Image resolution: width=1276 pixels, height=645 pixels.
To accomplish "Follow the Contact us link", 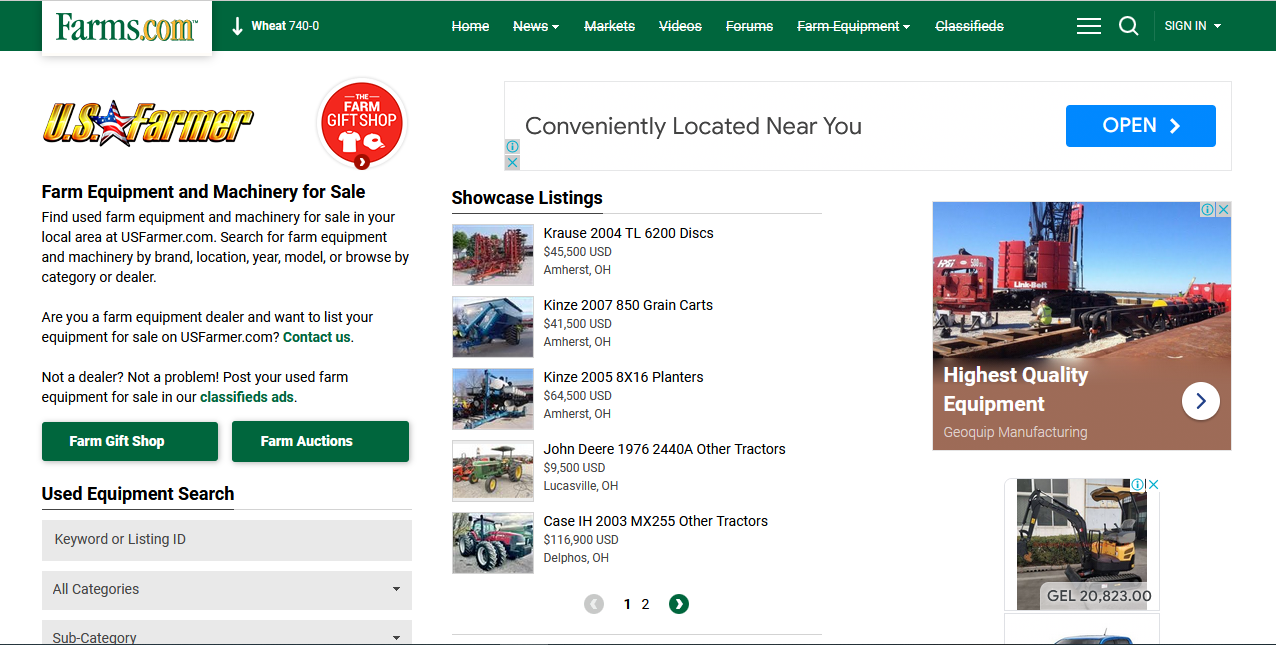I will coord(317,337).
